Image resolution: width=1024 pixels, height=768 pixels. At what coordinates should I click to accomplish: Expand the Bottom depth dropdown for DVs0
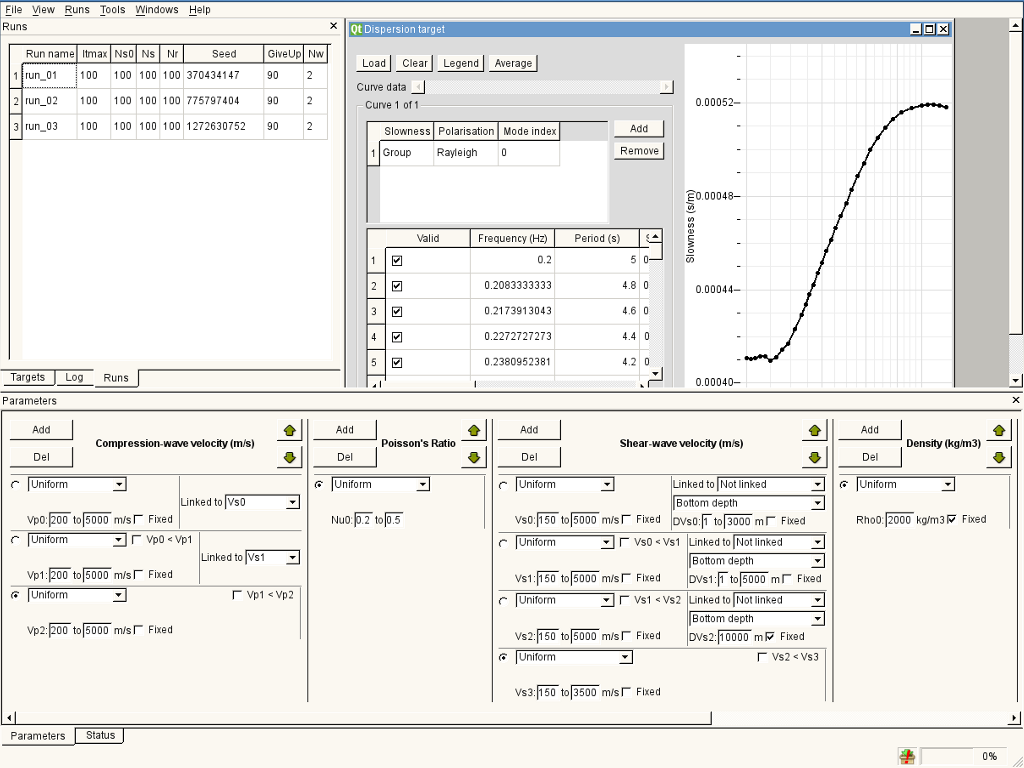point(748,503)
